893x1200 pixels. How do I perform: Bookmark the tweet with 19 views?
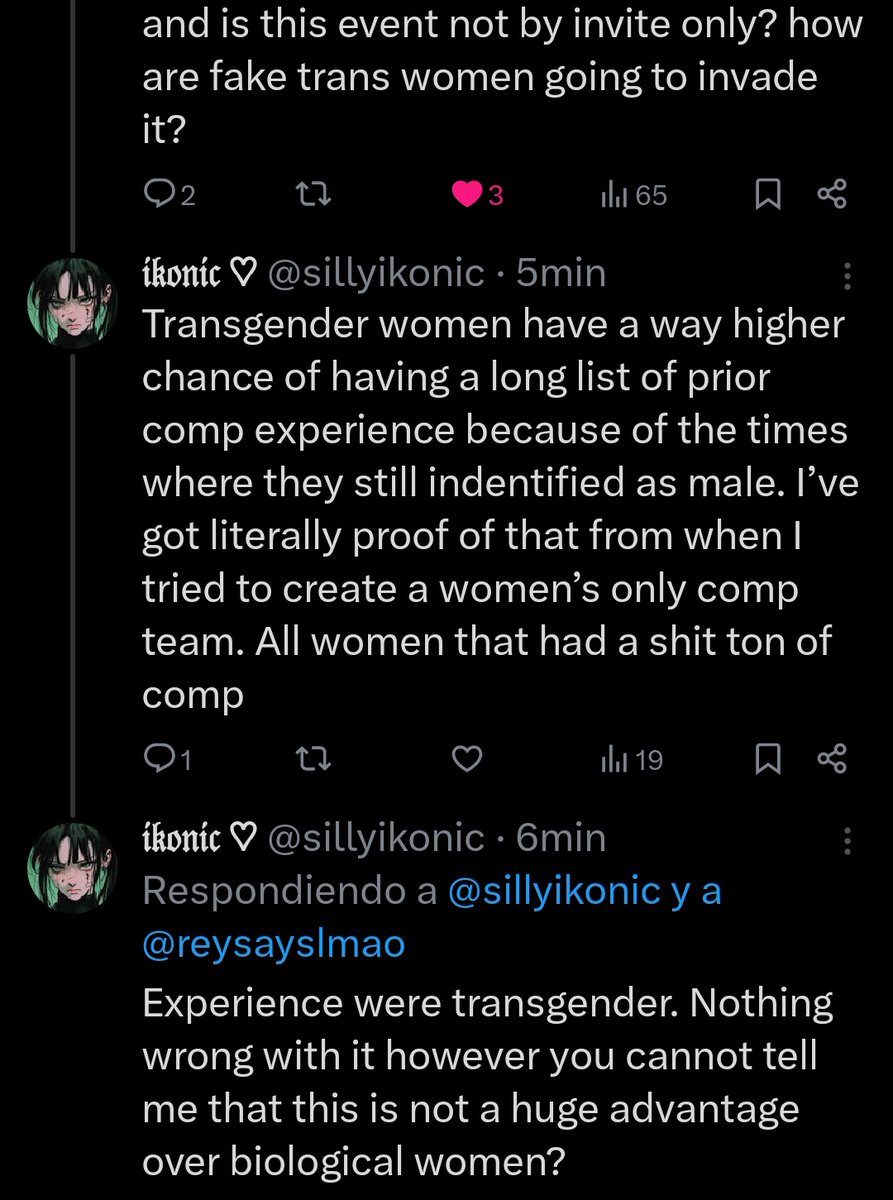[767, 761]
